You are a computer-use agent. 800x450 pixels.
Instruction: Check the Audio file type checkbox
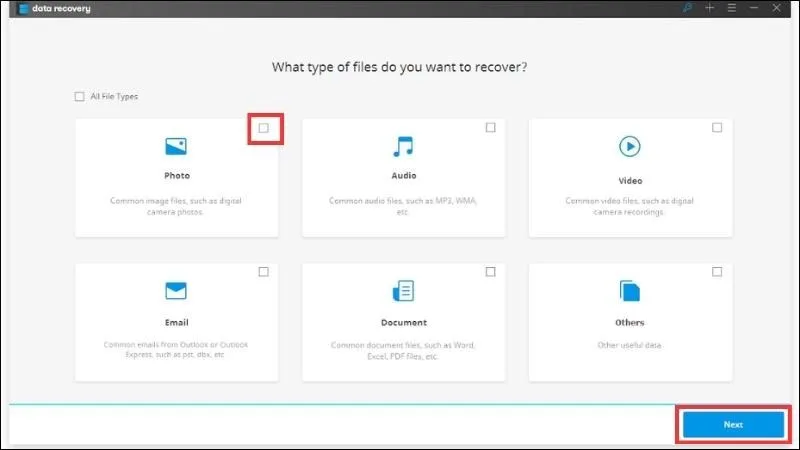click(490, 128)
